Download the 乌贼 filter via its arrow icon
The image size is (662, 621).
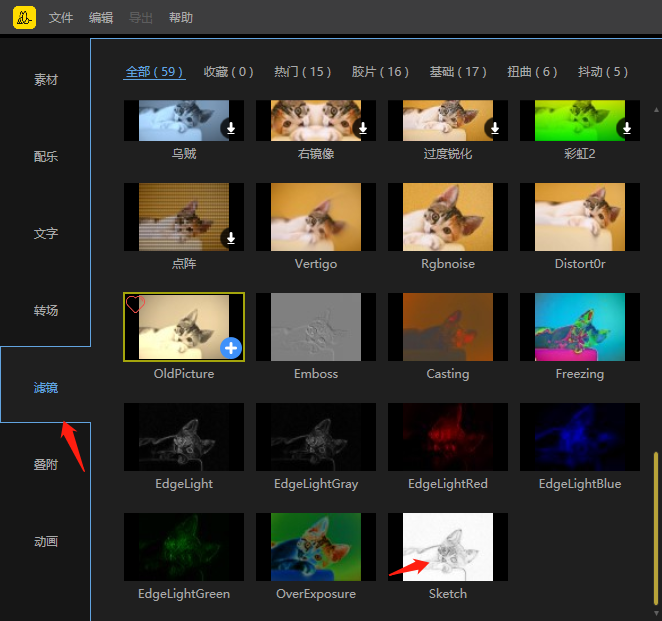[230, 128]
